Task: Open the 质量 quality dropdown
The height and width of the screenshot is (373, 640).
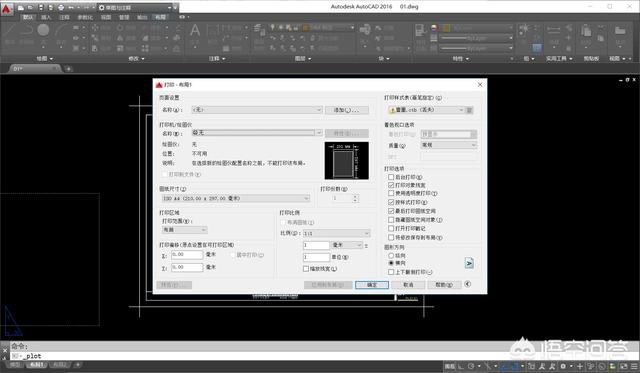Action: [x=449, y=145]
